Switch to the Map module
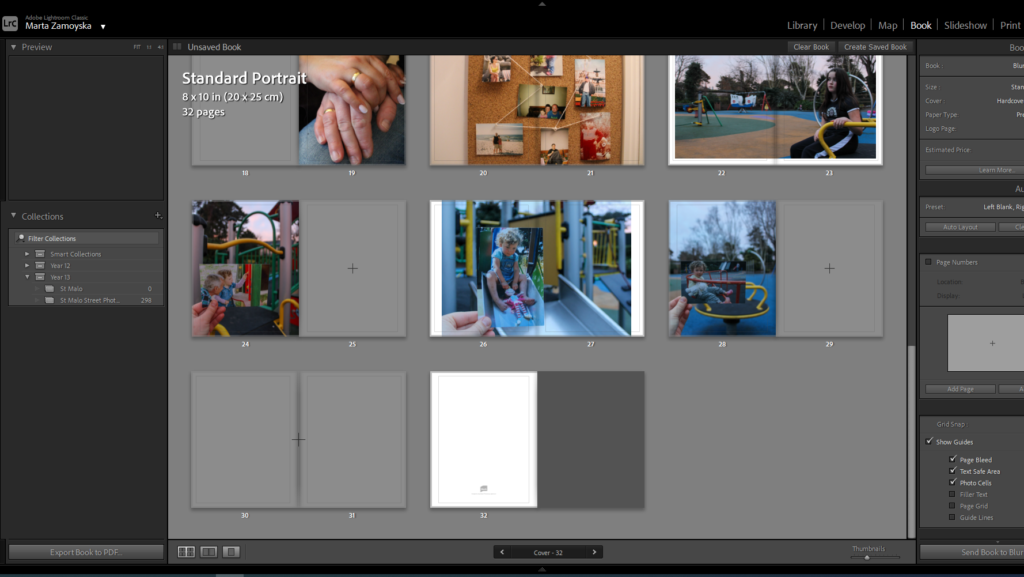This screenshot has width=1024, height=577. [888, 25]
